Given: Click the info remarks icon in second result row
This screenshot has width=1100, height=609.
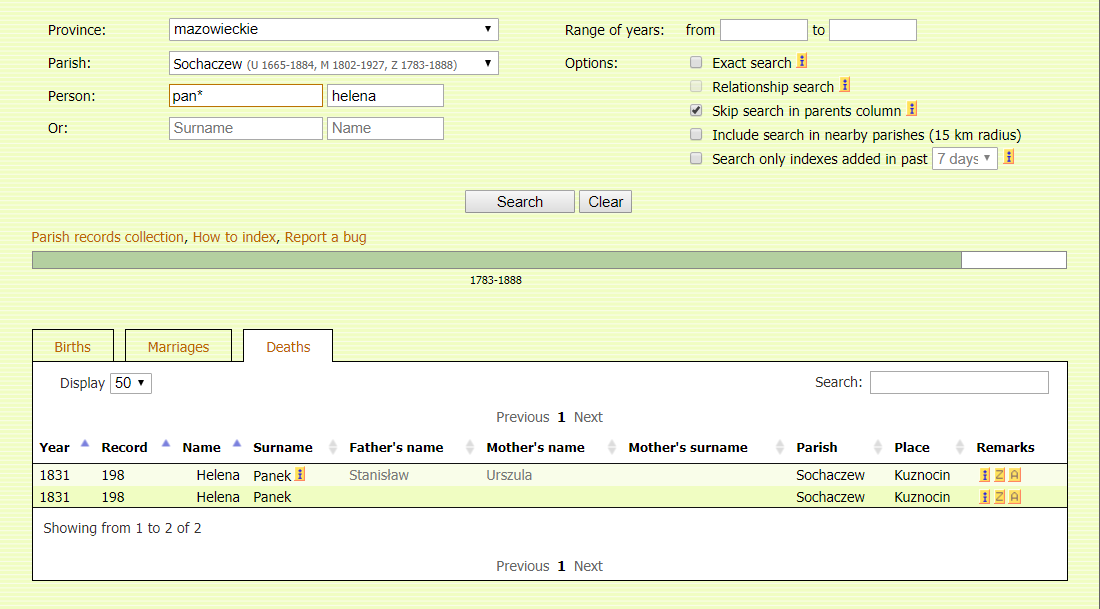Looking at the screenshot, I should [984, 497].
